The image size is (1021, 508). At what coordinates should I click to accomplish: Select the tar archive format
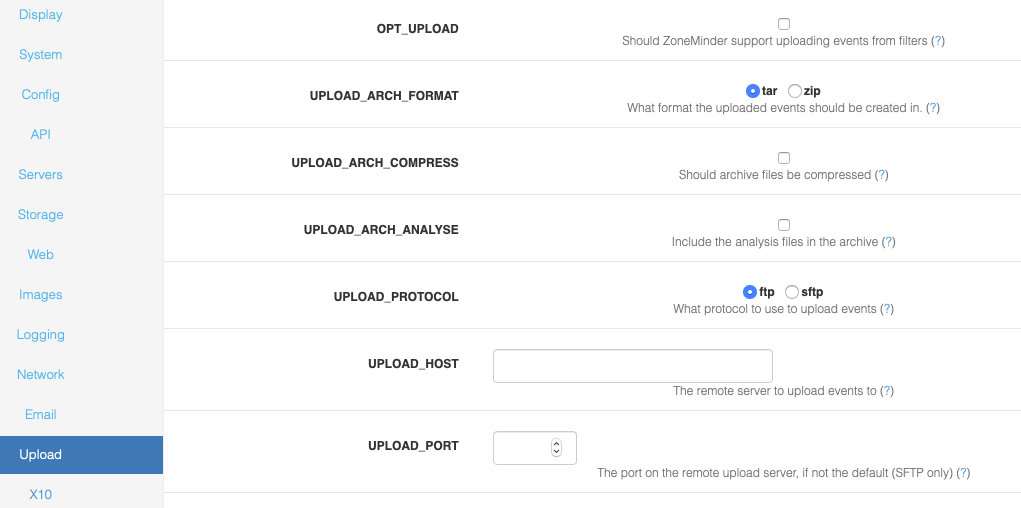tap(752, 91)
